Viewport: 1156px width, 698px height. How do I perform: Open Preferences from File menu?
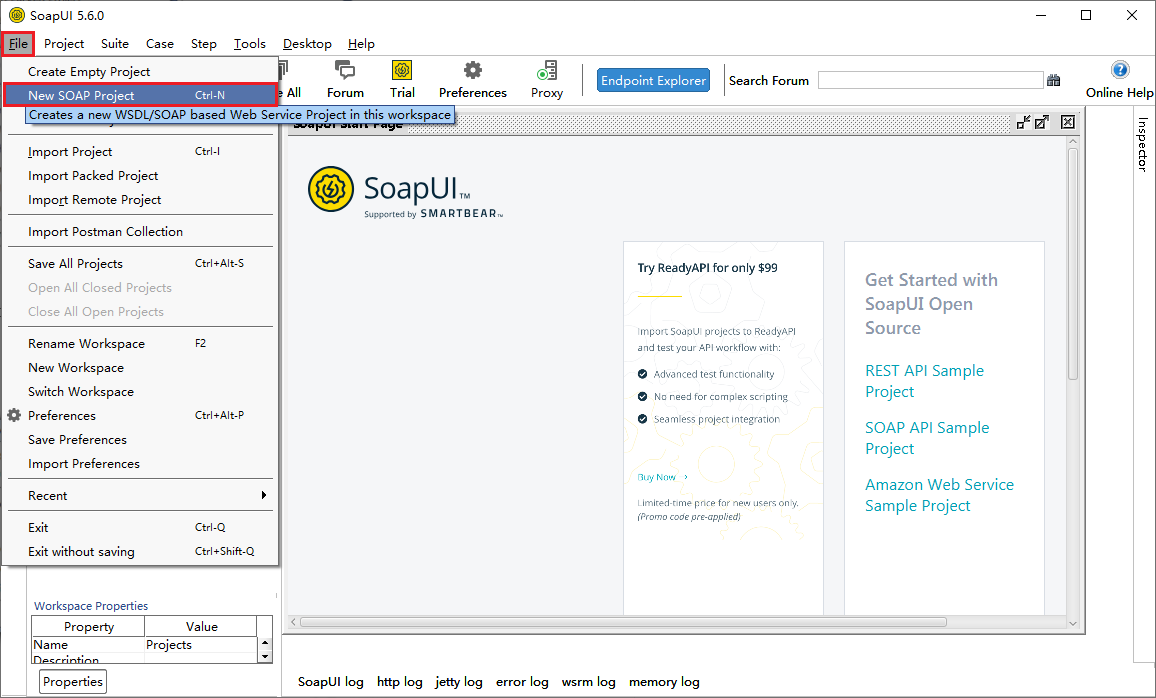(x=140, y=416)
